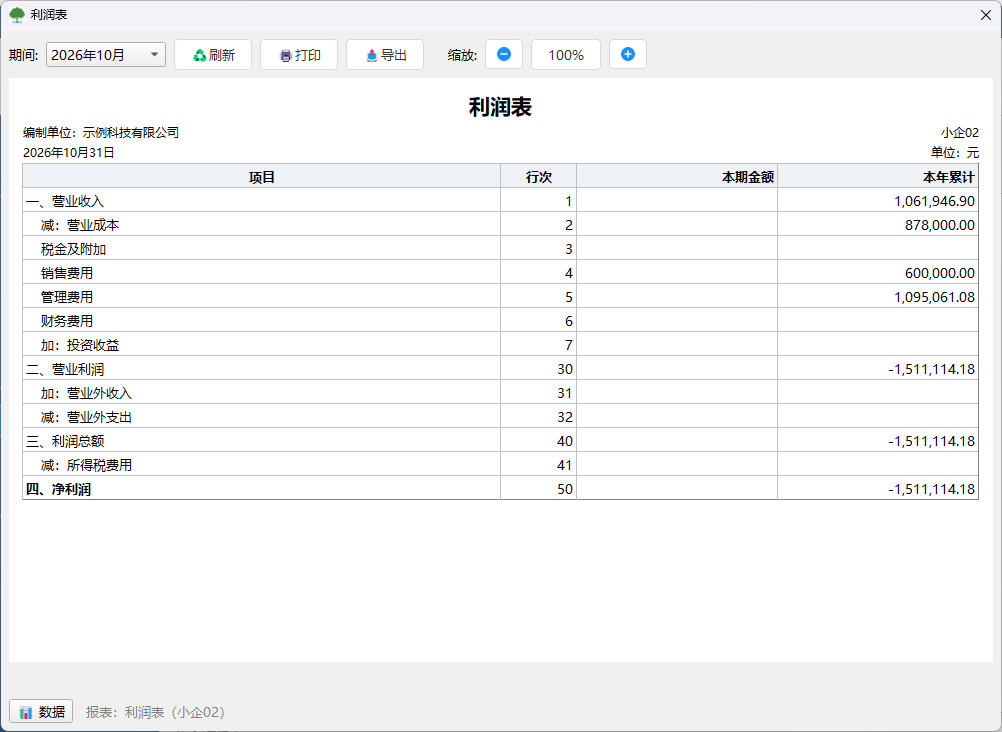1002x732 pixels.
Task: Select the 本期金额 column header
Action: click(x=677, y=177)
